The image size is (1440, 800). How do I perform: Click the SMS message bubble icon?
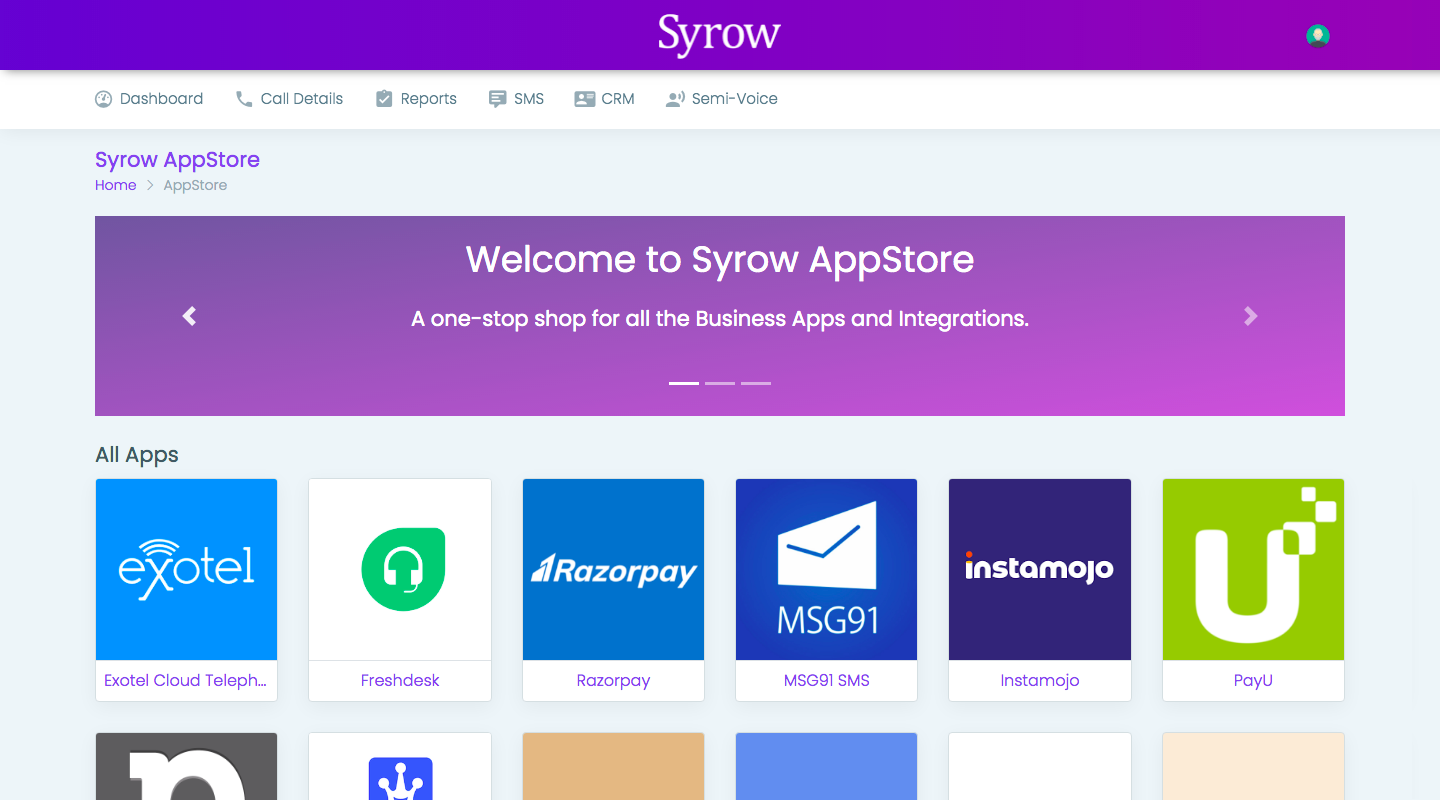pyautogui.click(x=497, y=99)
